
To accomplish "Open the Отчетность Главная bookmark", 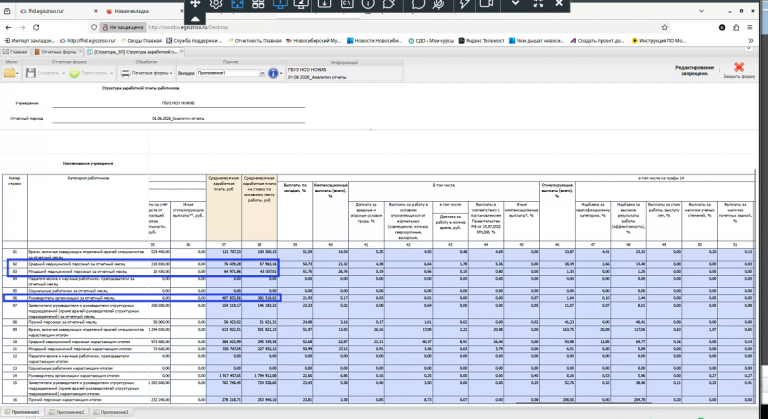I will (x=255, y=41).
